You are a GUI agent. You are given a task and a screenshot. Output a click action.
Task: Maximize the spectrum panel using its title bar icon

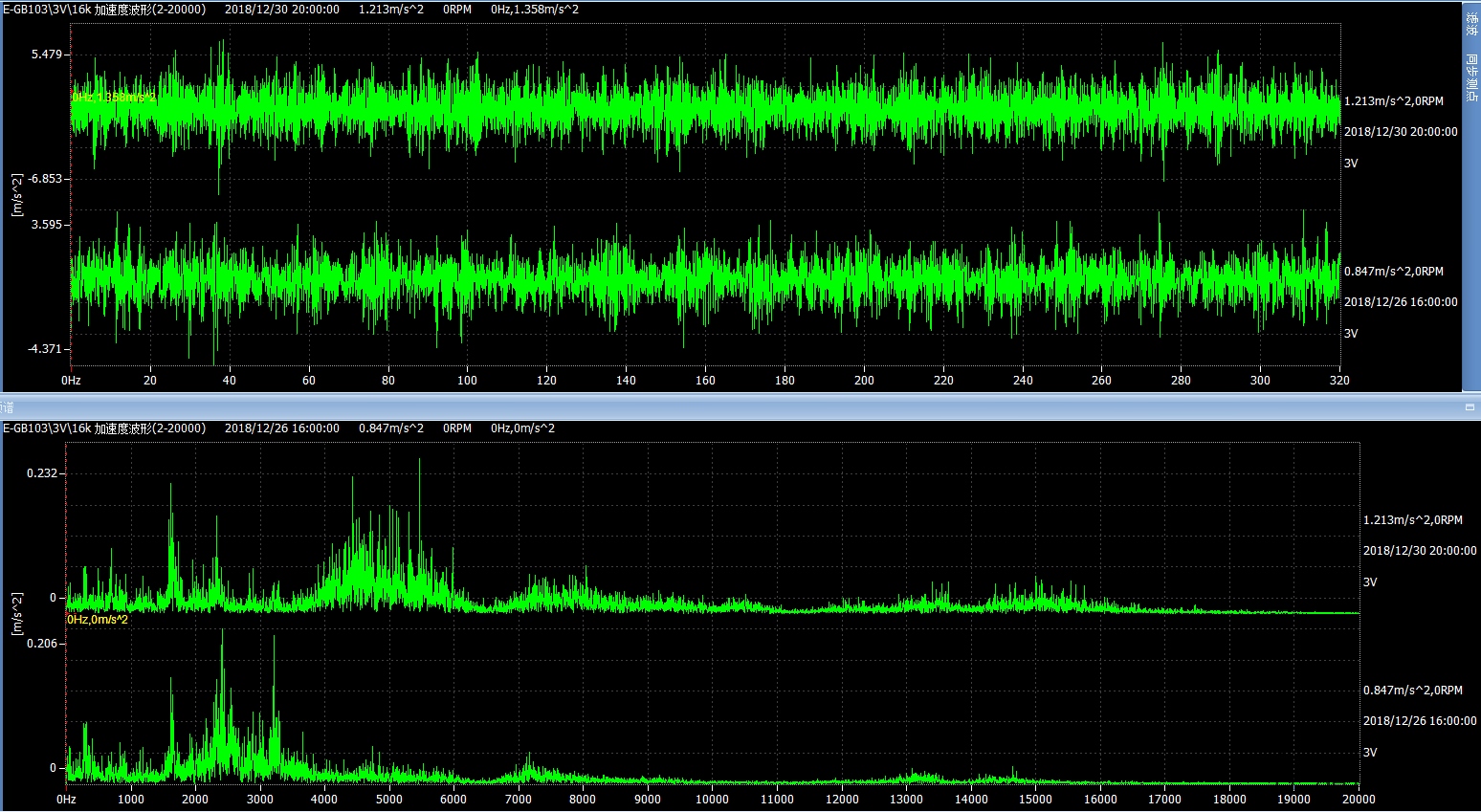click(1470, 407)
